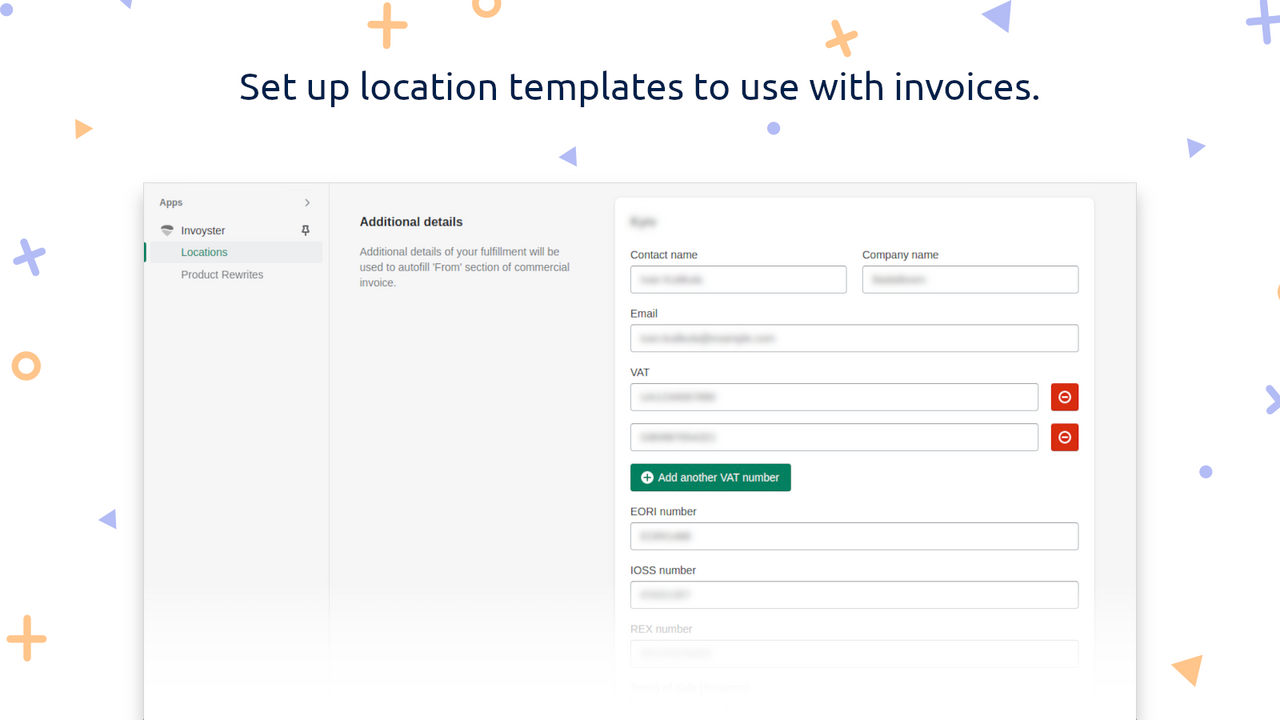The image size is (1280, 720).
Task: Remove the second VAT number
Action: coord(1064,437)
